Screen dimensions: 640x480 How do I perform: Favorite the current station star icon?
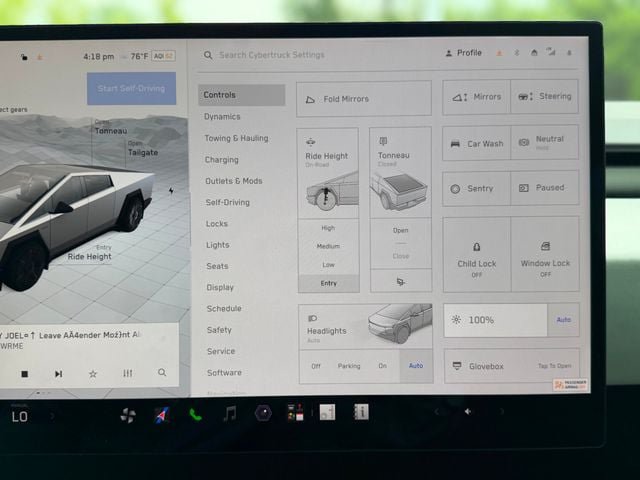coord(93,373)
